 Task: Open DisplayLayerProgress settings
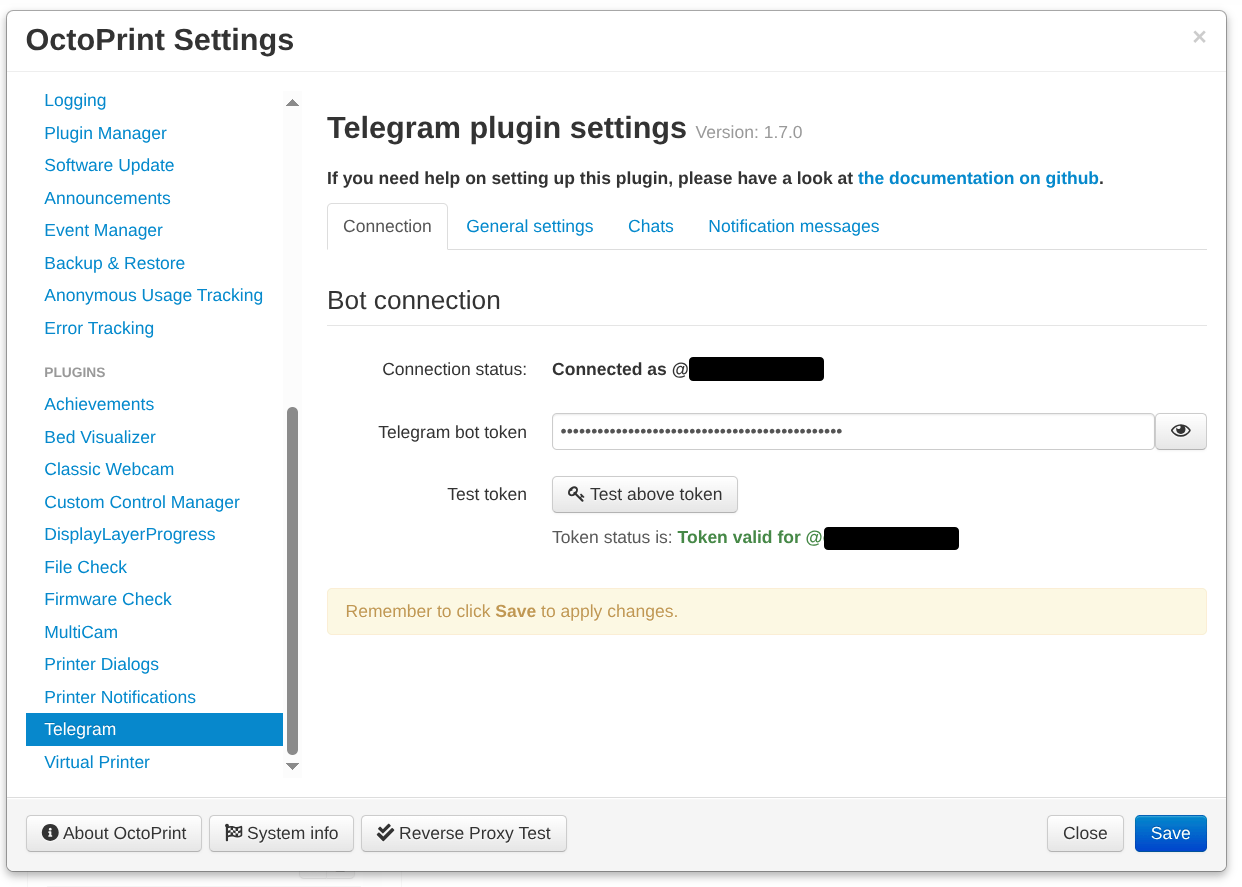pos(130,534)
